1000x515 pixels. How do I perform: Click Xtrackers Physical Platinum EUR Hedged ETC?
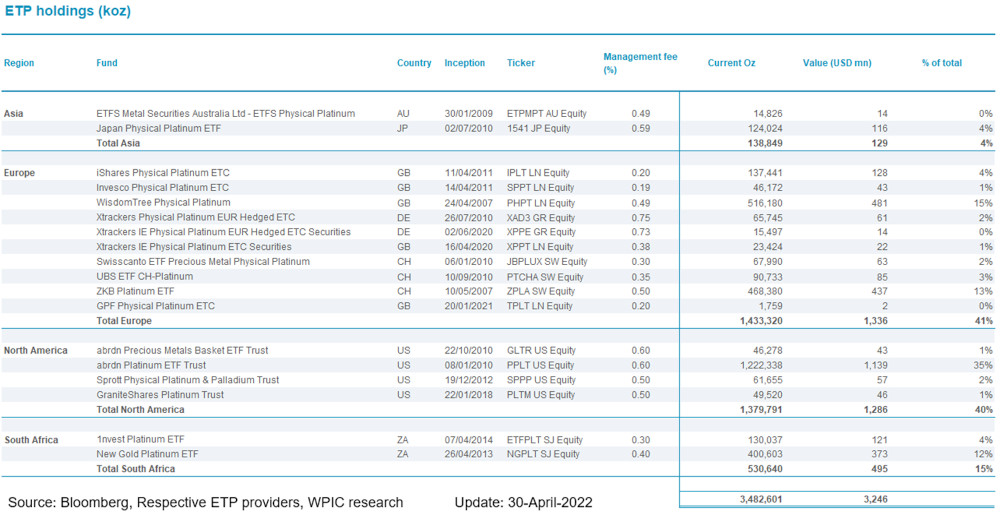[x=195, y=217]
